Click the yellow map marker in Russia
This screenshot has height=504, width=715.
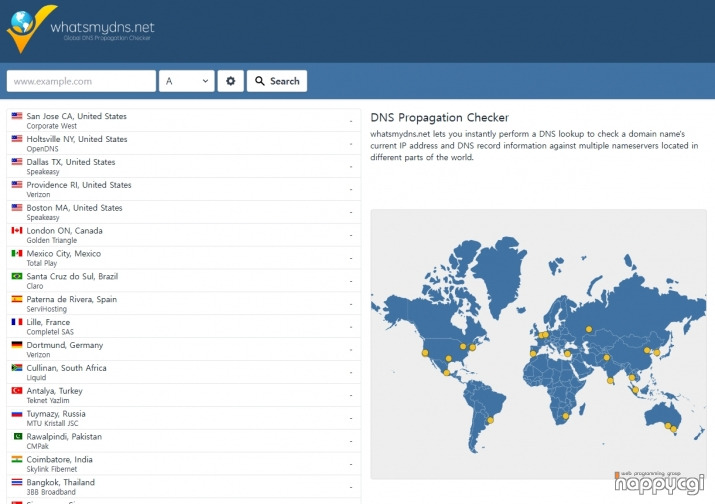[x=589, y=329]
